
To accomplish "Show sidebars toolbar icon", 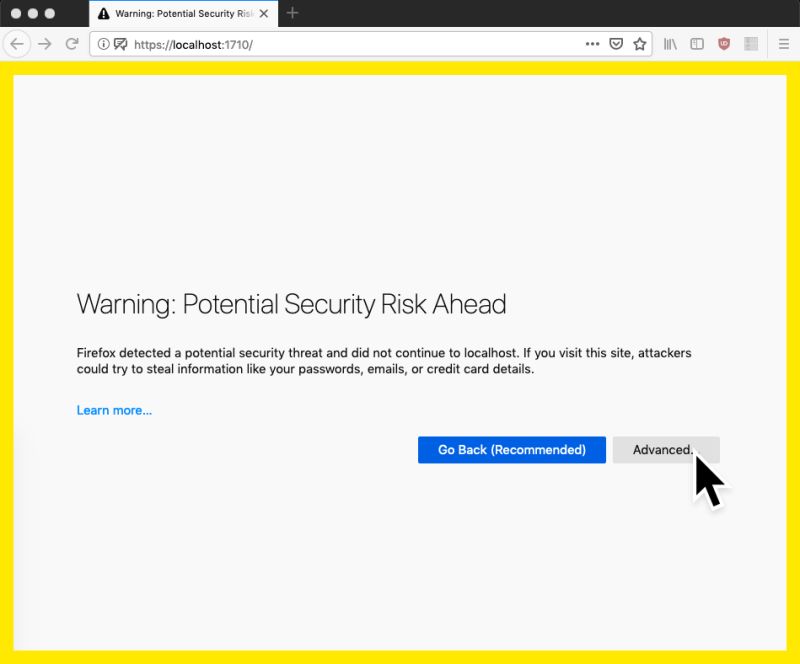I will coord(697,44).
